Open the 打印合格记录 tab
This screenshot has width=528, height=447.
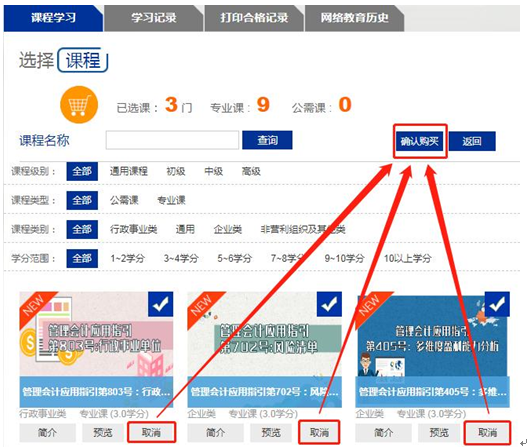(x=254, y=18)
